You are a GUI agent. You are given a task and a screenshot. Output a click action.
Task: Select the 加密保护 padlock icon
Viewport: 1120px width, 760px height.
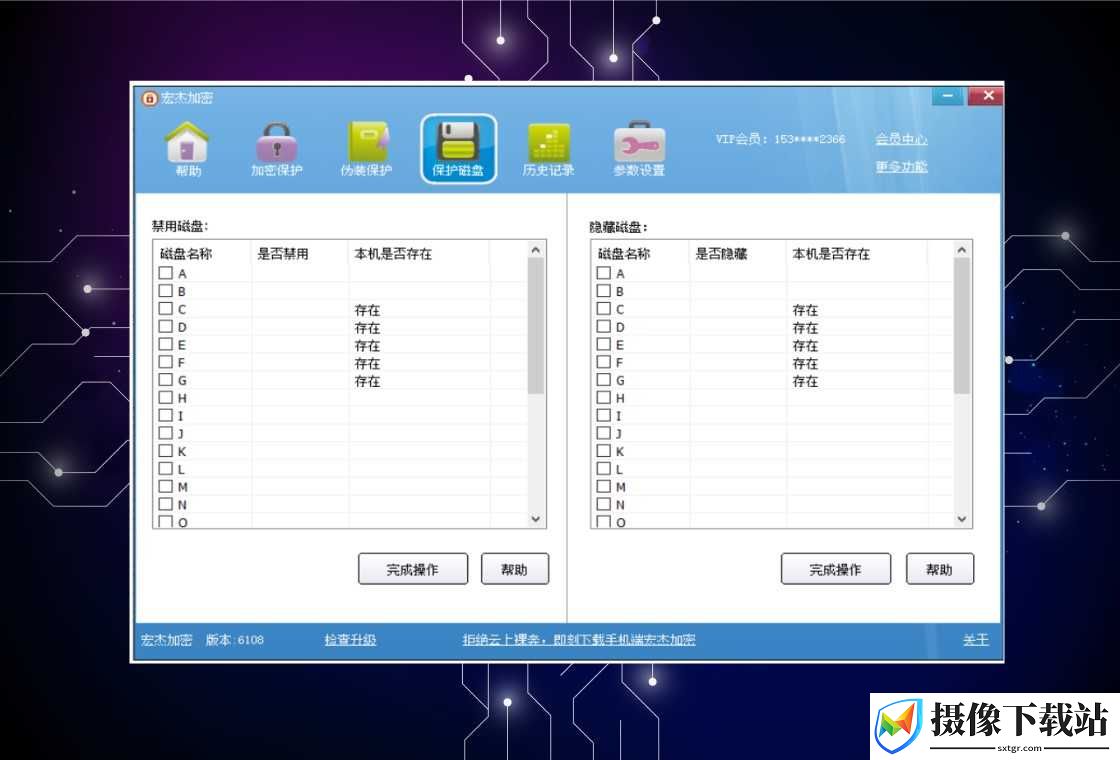[x=276, y=149]
